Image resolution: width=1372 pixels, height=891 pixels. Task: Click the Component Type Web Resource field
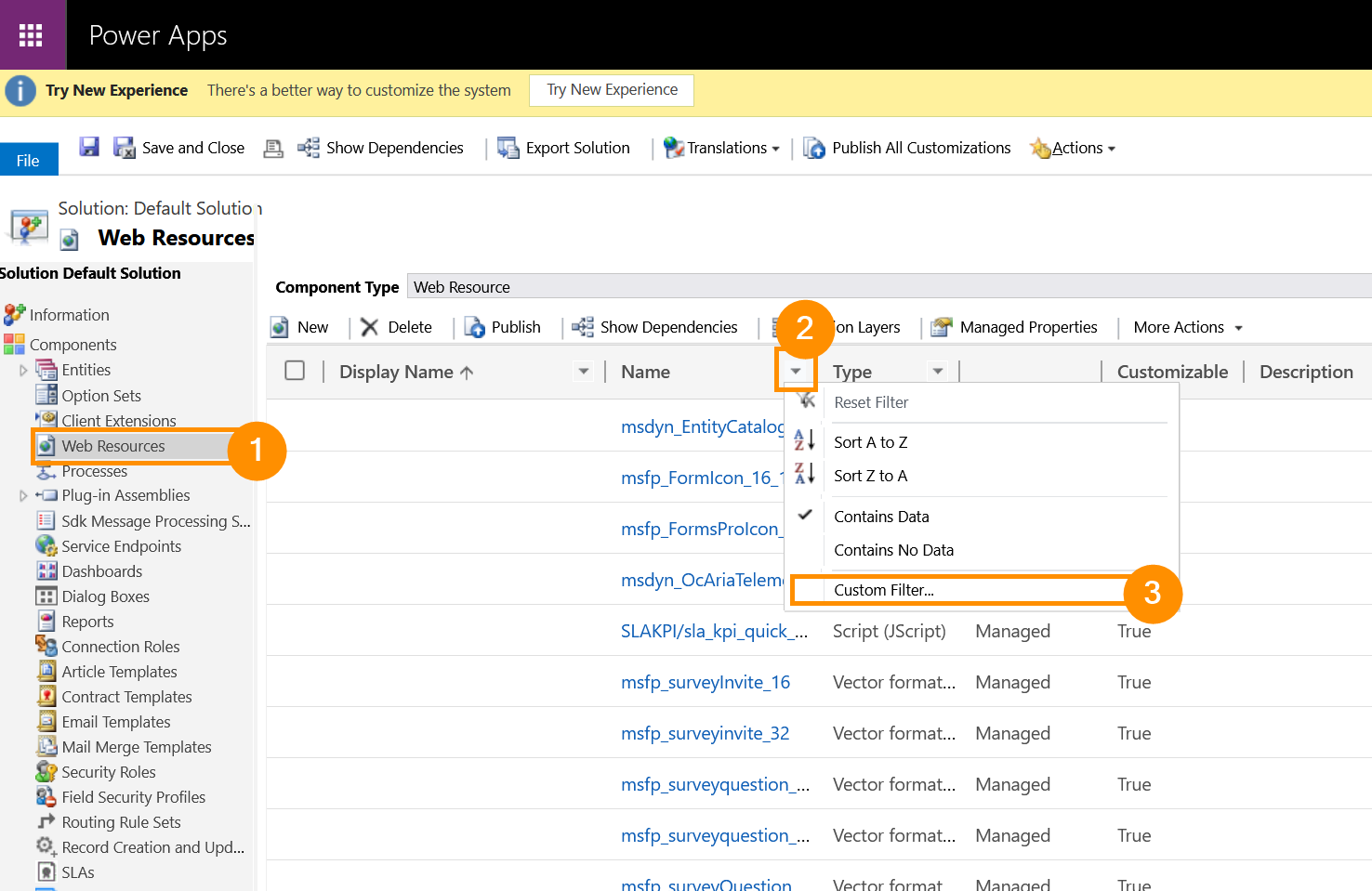[x=890, y=287]
